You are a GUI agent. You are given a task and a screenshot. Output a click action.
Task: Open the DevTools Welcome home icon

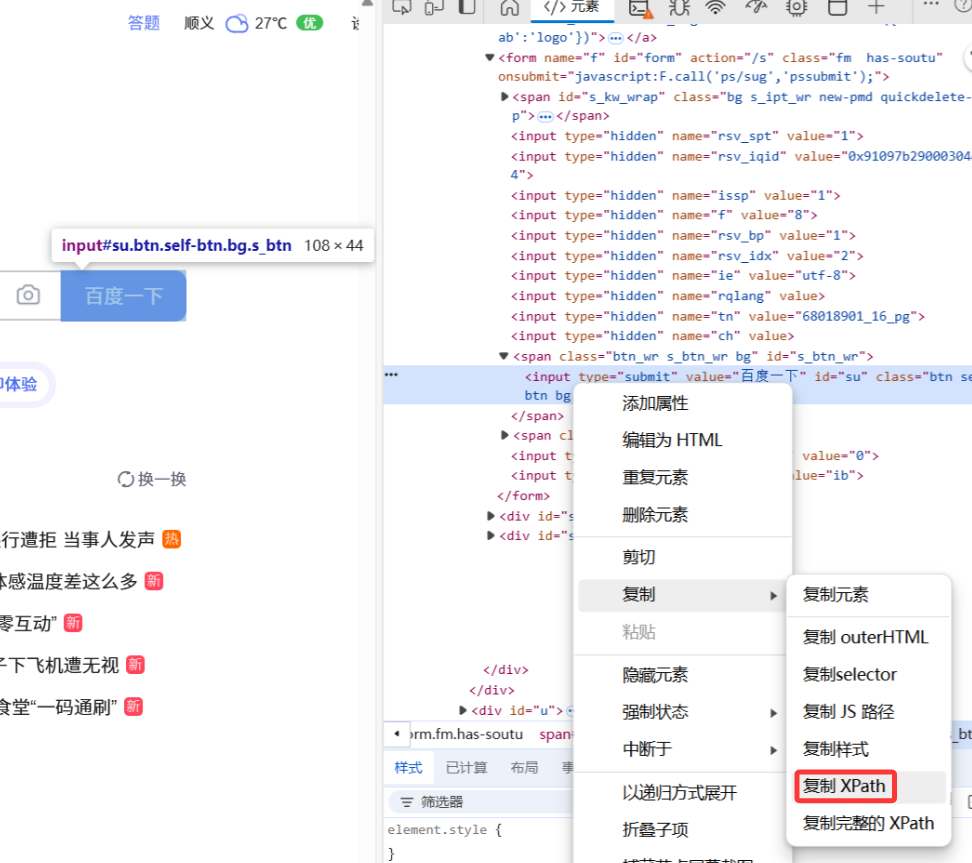[x=510, y=7]
